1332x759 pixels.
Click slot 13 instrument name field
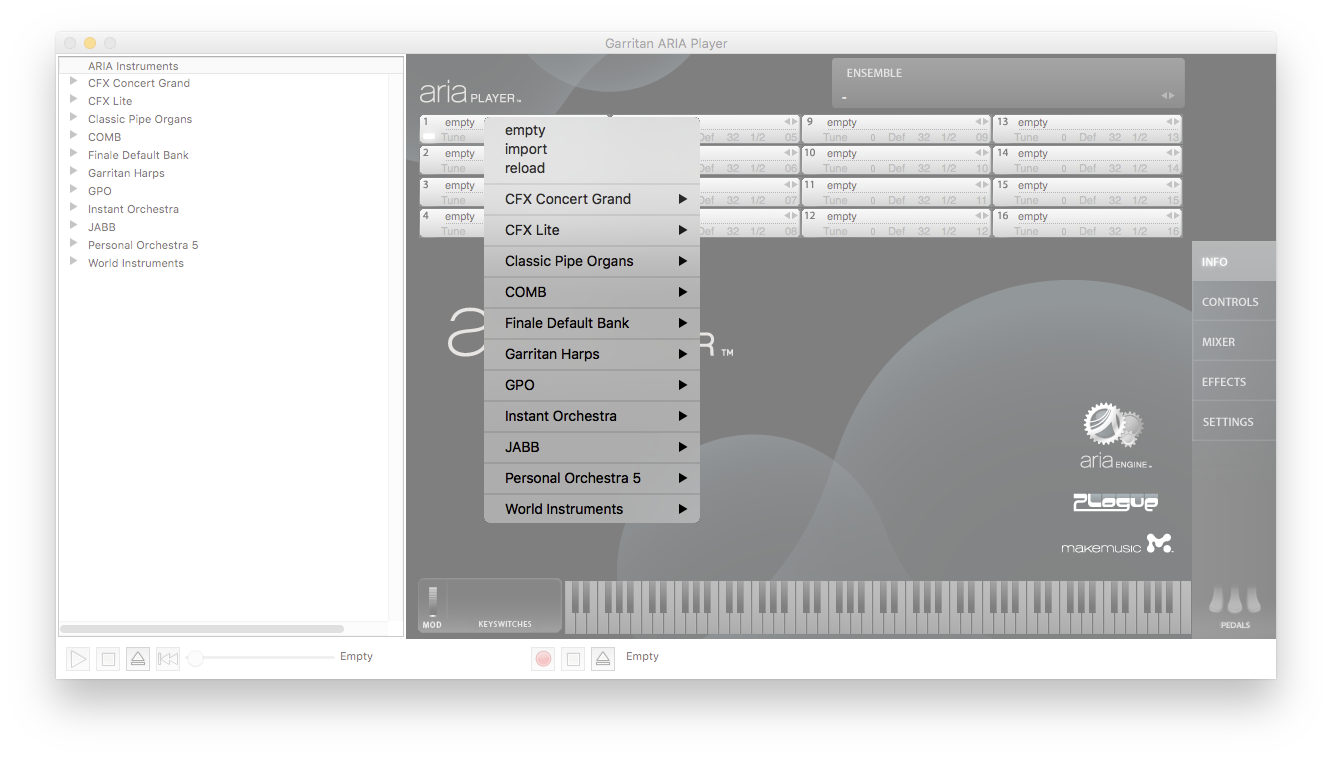coord(1091,122)
